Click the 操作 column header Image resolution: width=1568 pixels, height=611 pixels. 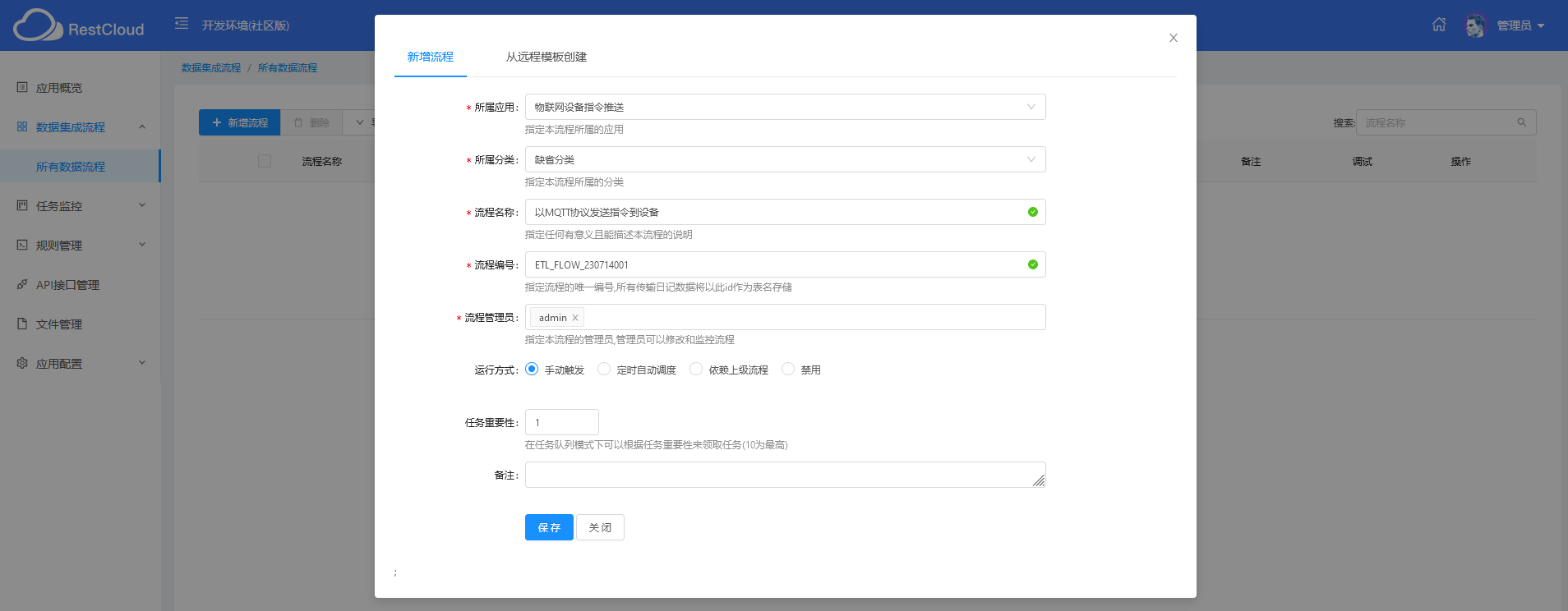[x=1461, y=162]
